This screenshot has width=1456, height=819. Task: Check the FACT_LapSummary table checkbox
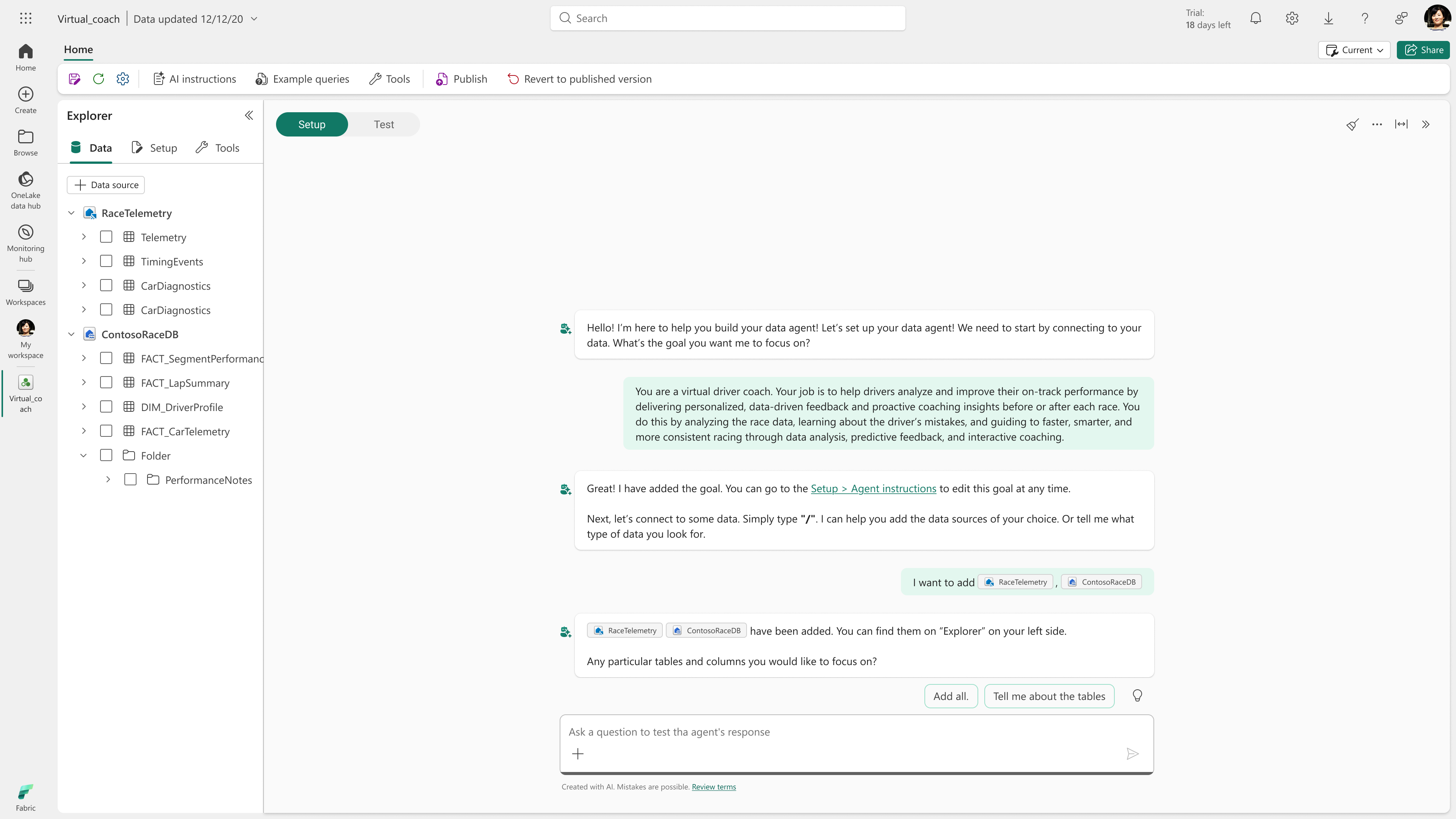click(106, 383)
